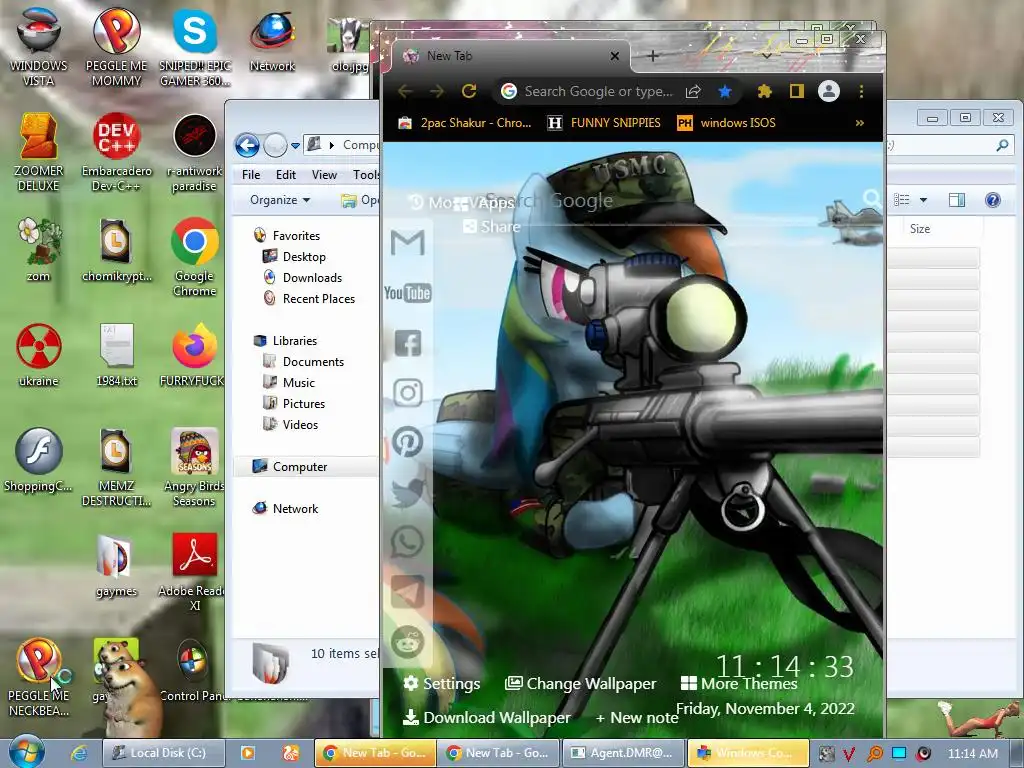Click the Explorer search magnifier
1024x768 pixels.
pos(1002,145)
